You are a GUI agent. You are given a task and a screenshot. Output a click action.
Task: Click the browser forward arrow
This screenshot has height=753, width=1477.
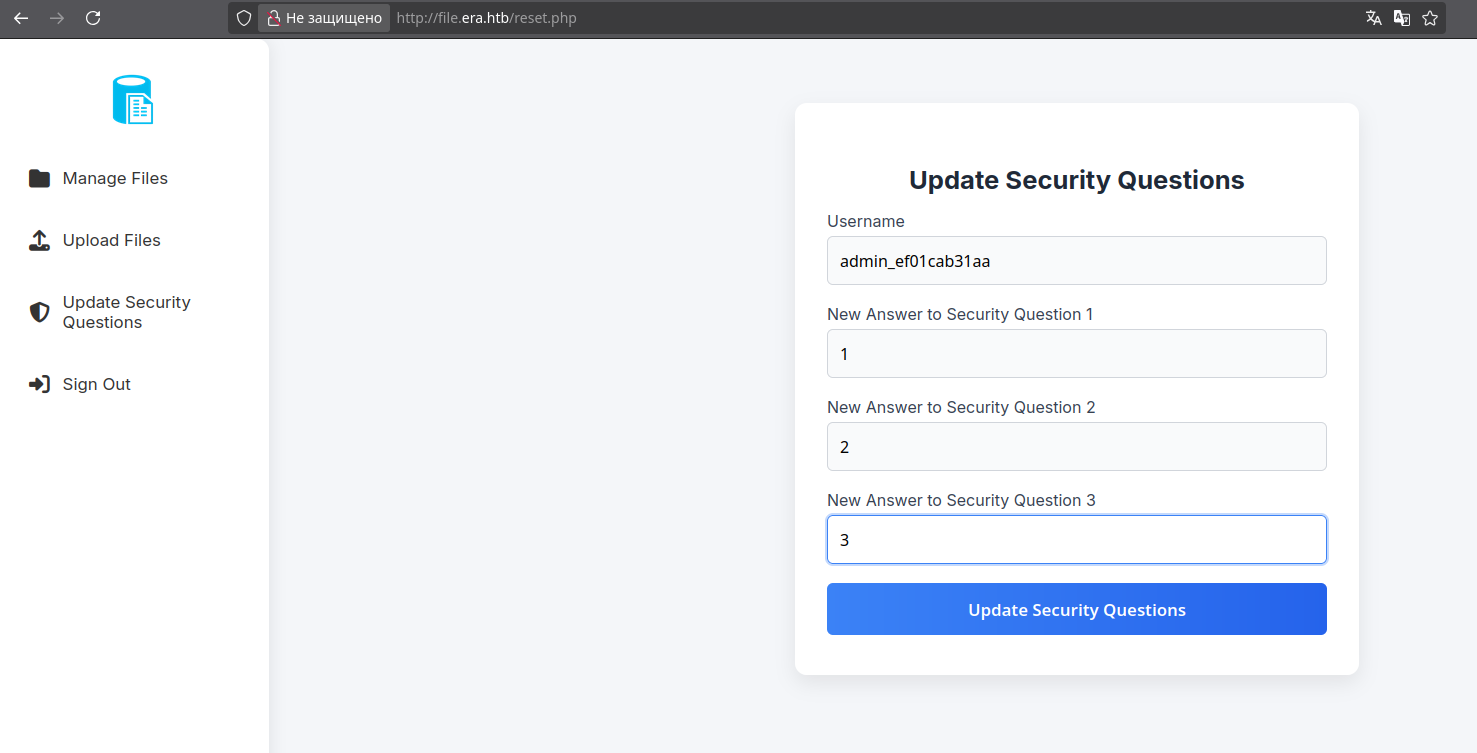click(x=57, y=18)
